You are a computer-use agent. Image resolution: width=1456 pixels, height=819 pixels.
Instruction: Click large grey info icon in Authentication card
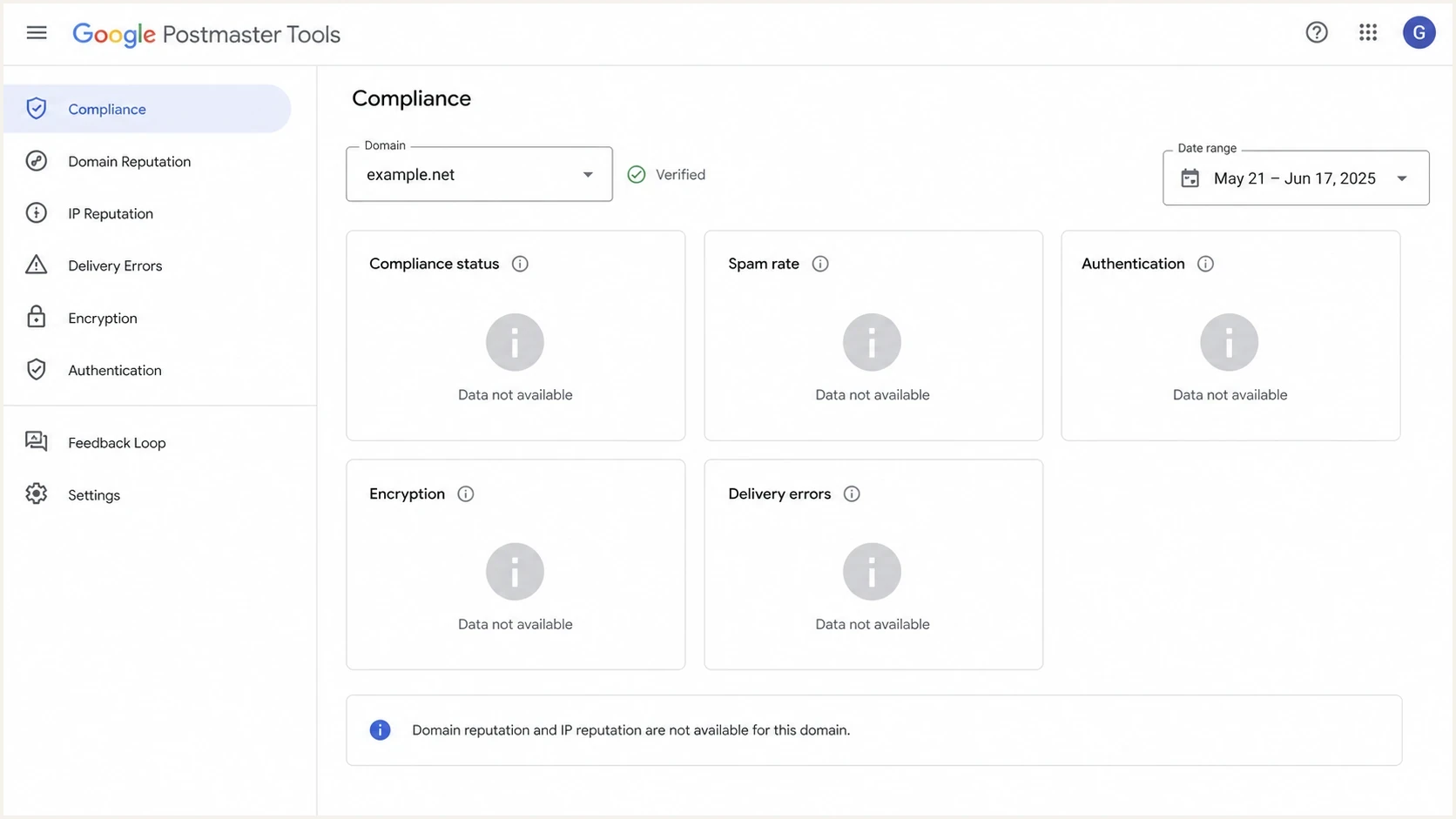coord(1229,342)
